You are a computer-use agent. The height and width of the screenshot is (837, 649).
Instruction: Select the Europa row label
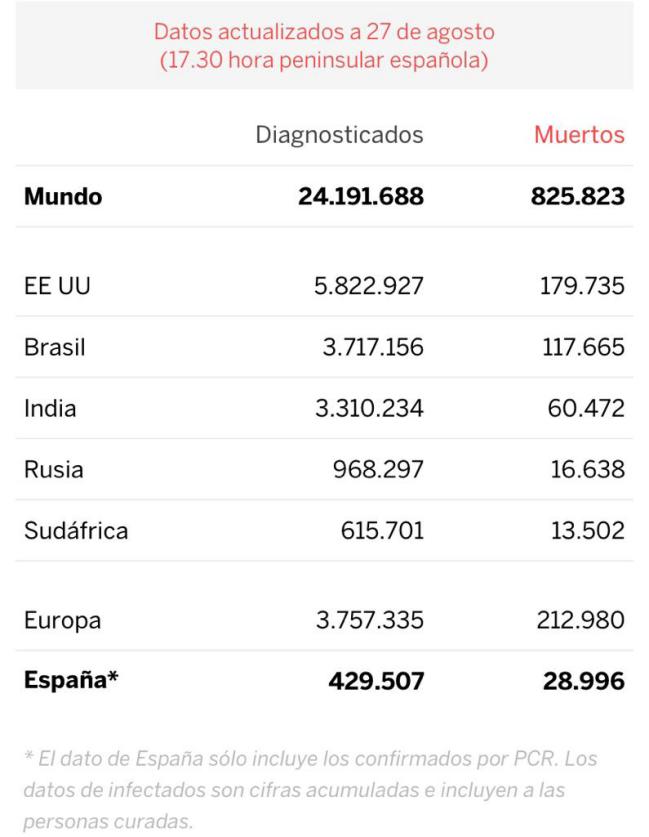[x=62, y=621]
